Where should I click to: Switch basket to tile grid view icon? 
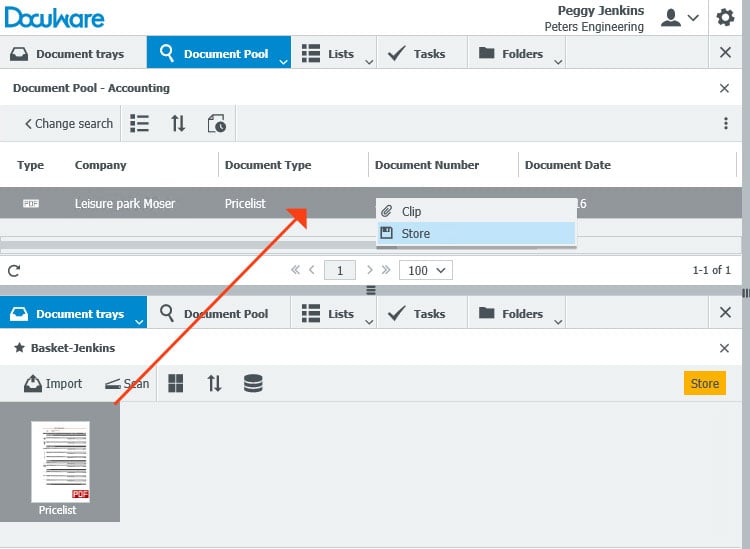[x=176, y=384]
